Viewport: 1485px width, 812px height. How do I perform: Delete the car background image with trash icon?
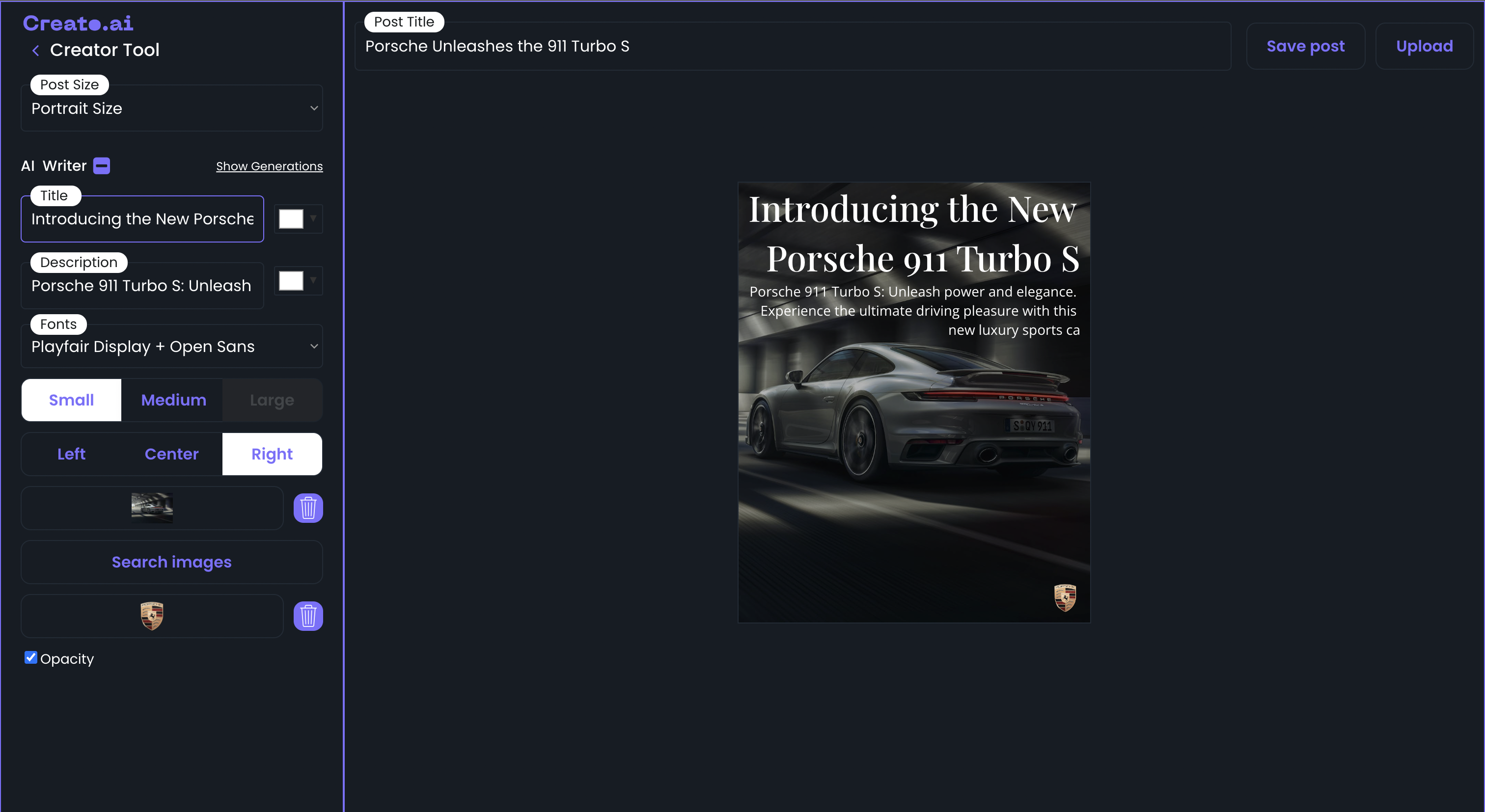308,508
